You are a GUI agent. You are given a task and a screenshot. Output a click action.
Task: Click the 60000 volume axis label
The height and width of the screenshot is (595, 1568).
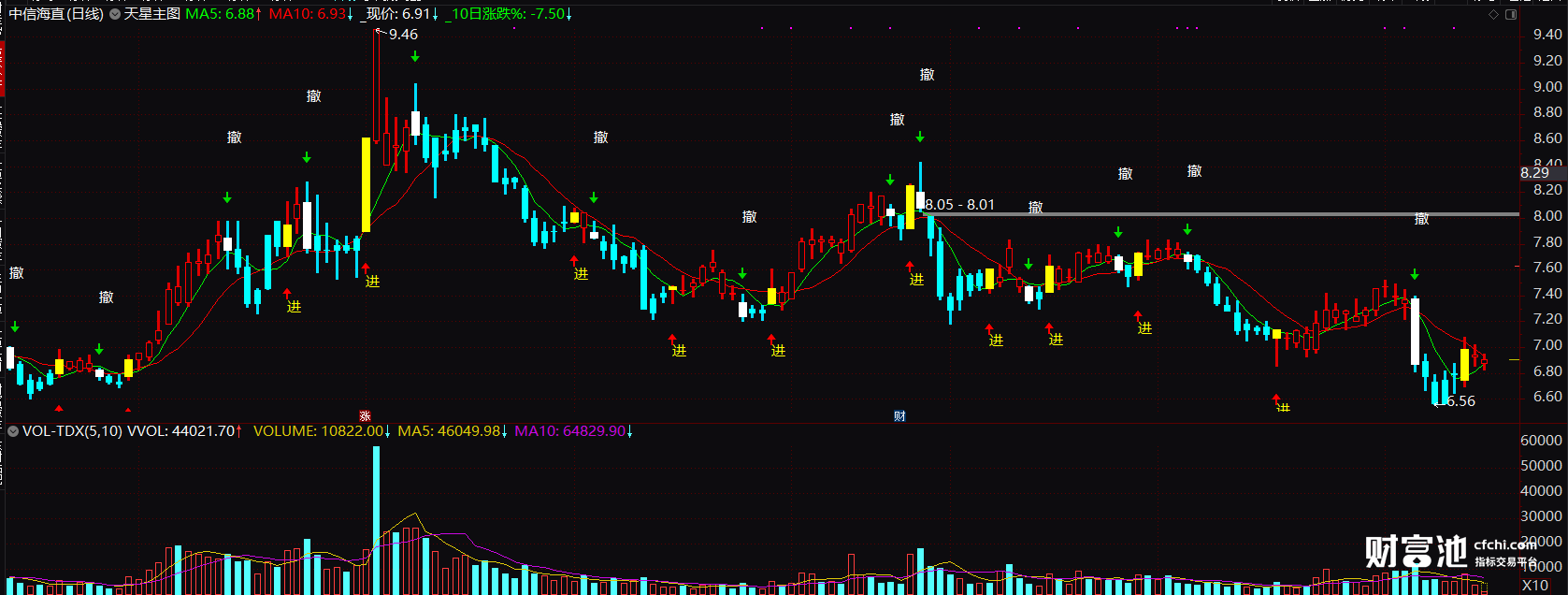click(x=1542, y=440)
